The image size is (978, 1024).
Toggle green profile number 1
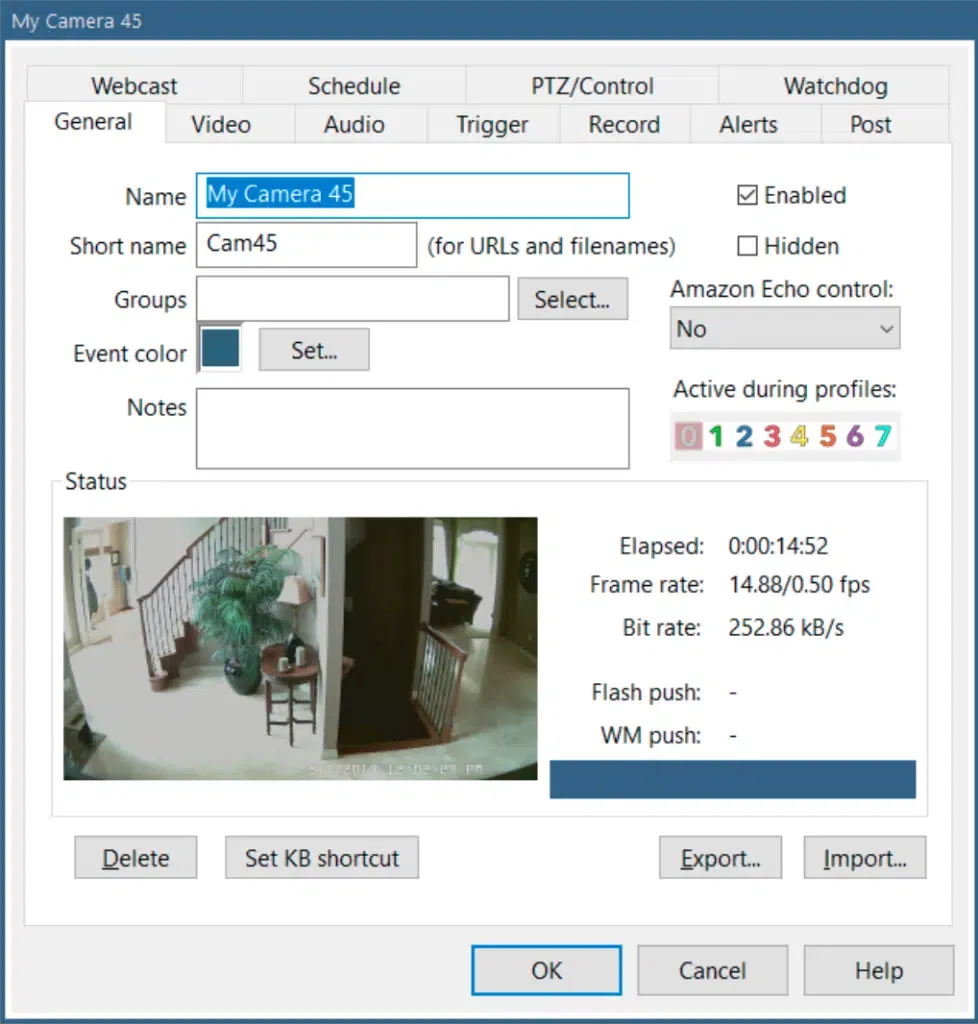(x=716, y=436)
